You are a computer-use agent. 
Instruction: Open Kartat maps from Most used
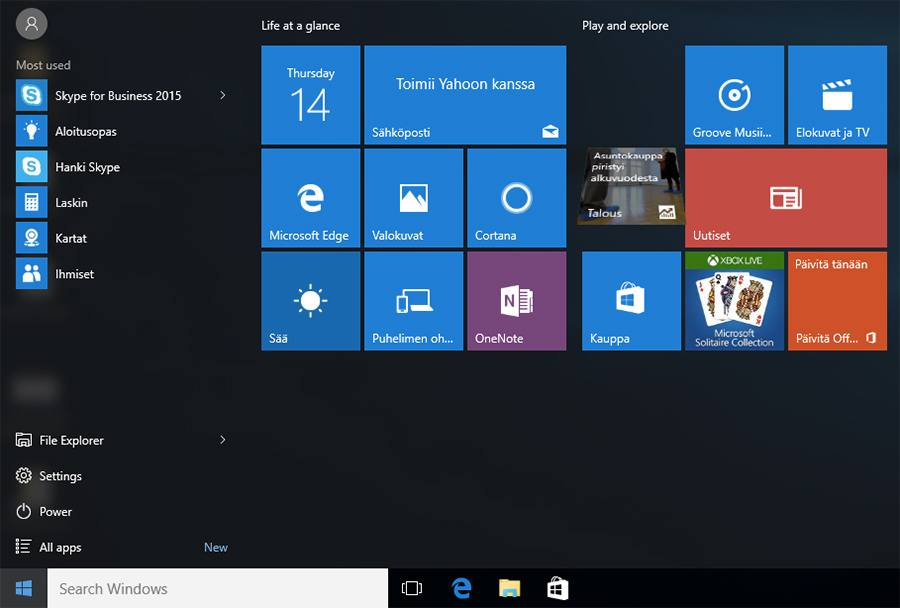tap(70, 239)
